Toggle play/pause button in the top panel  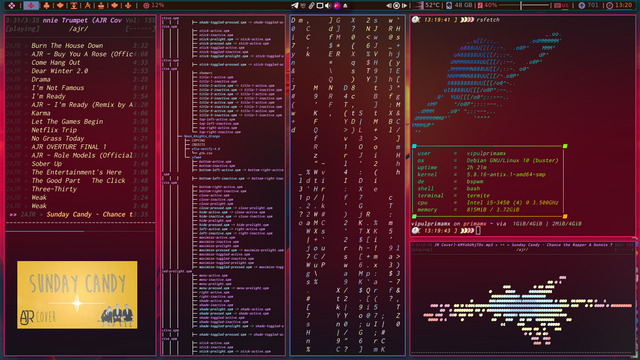pyautogui.click(x=396, y=5)
